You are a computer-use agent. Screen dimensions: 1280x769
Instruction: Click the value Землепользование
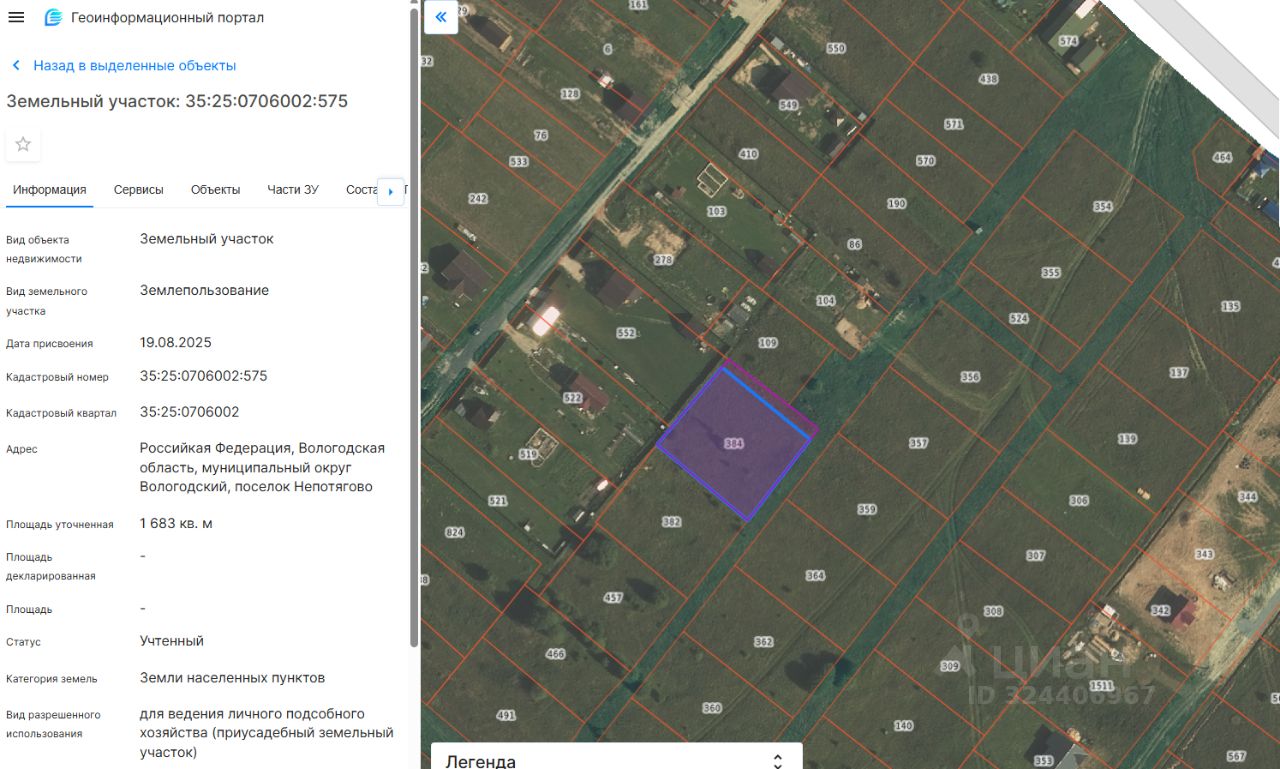(204, 290)
